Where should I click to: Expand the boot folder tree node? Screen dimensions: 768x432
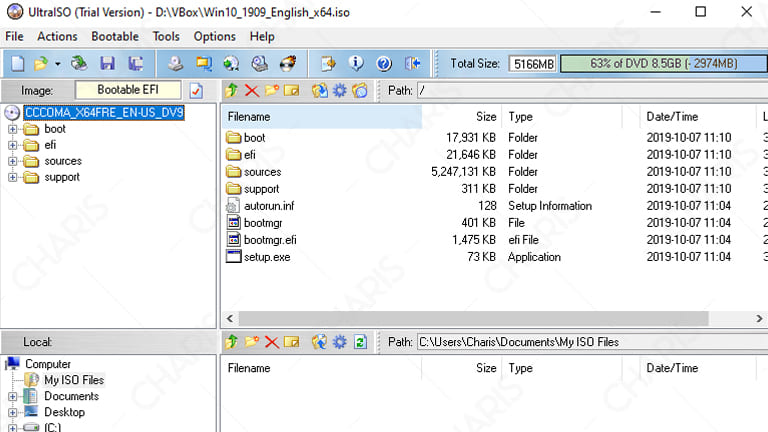click(x=13, y=129)
